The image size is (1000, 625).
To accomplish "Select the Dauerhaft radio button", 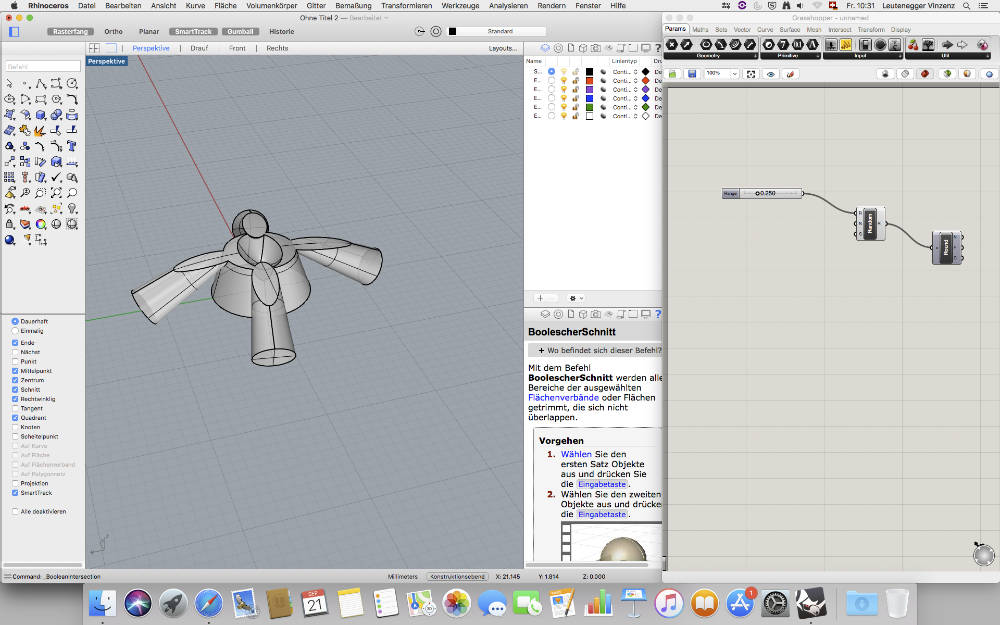I will (15, 321).
